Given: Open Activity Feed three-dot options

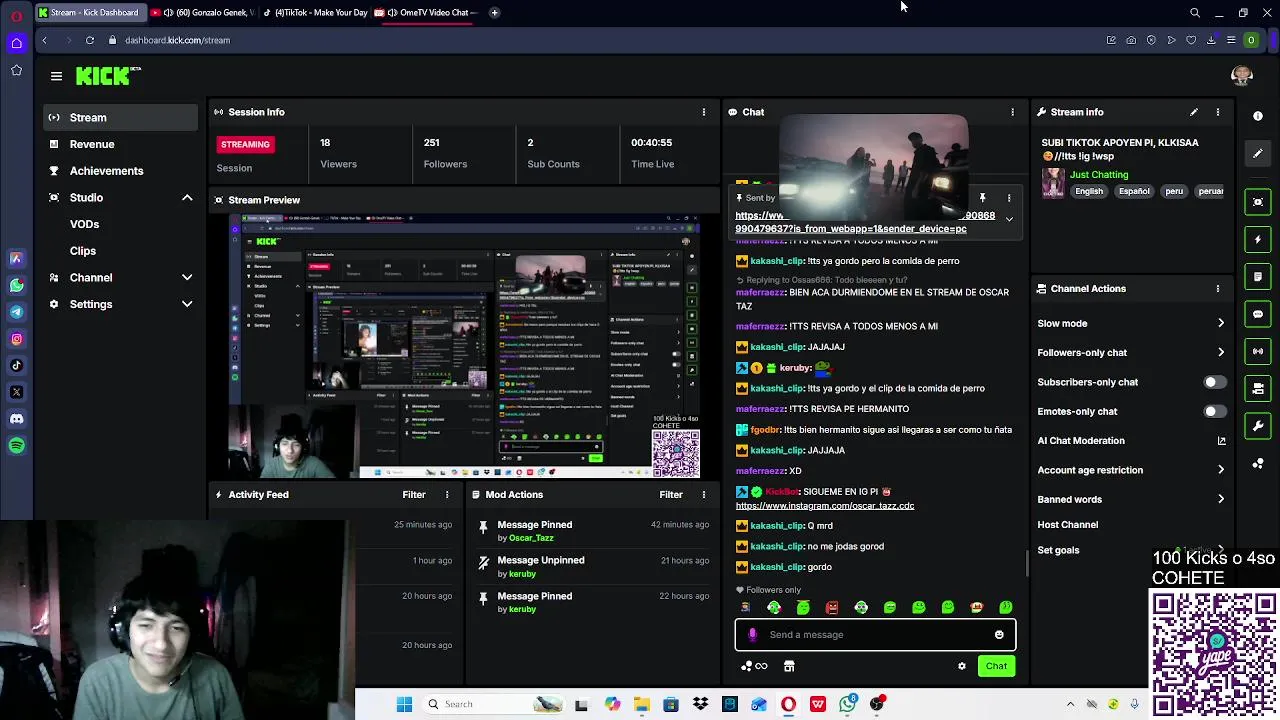Looking at the screenshot, I should pos(447,494).
